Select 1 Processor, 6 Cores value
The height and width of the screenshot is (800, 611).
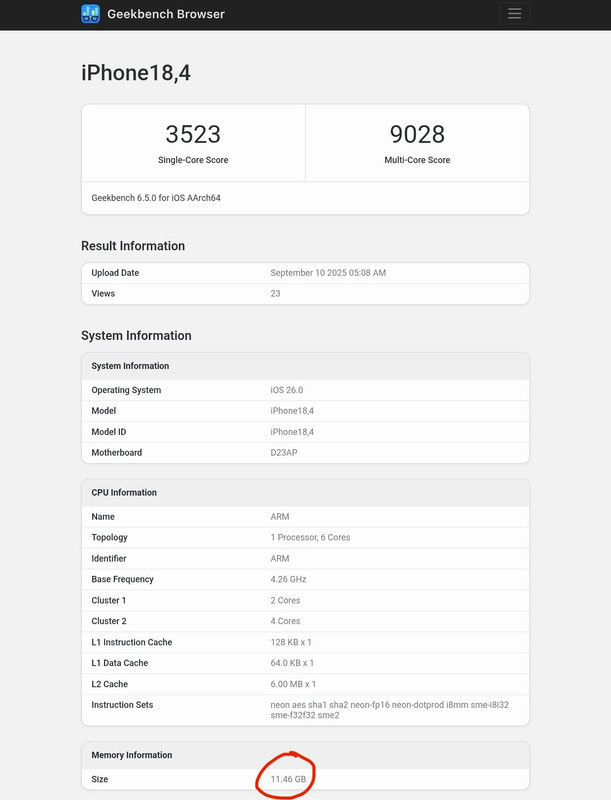(311, 537)
